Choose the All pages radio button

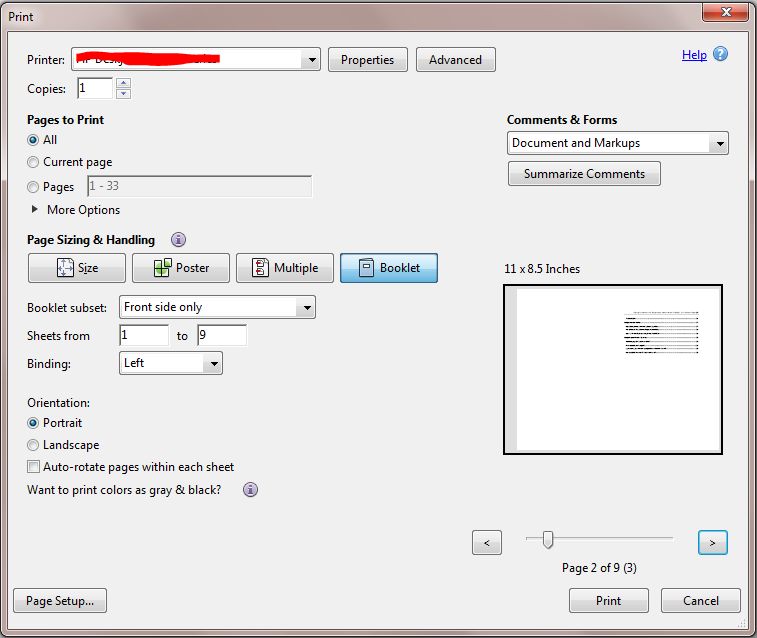33,140
